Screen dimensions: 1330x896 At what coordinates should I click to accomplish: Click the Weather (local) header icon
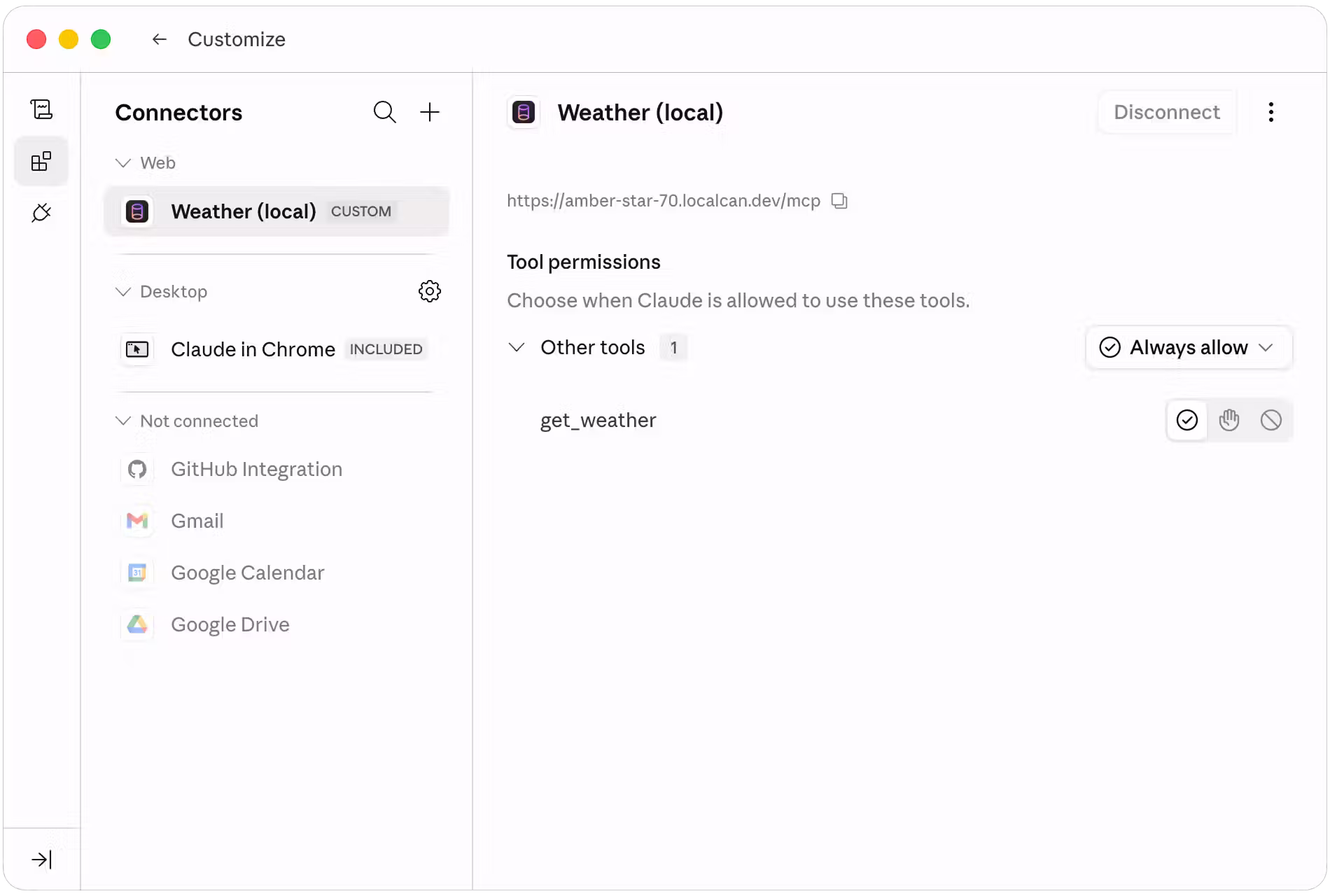point(524,112)
